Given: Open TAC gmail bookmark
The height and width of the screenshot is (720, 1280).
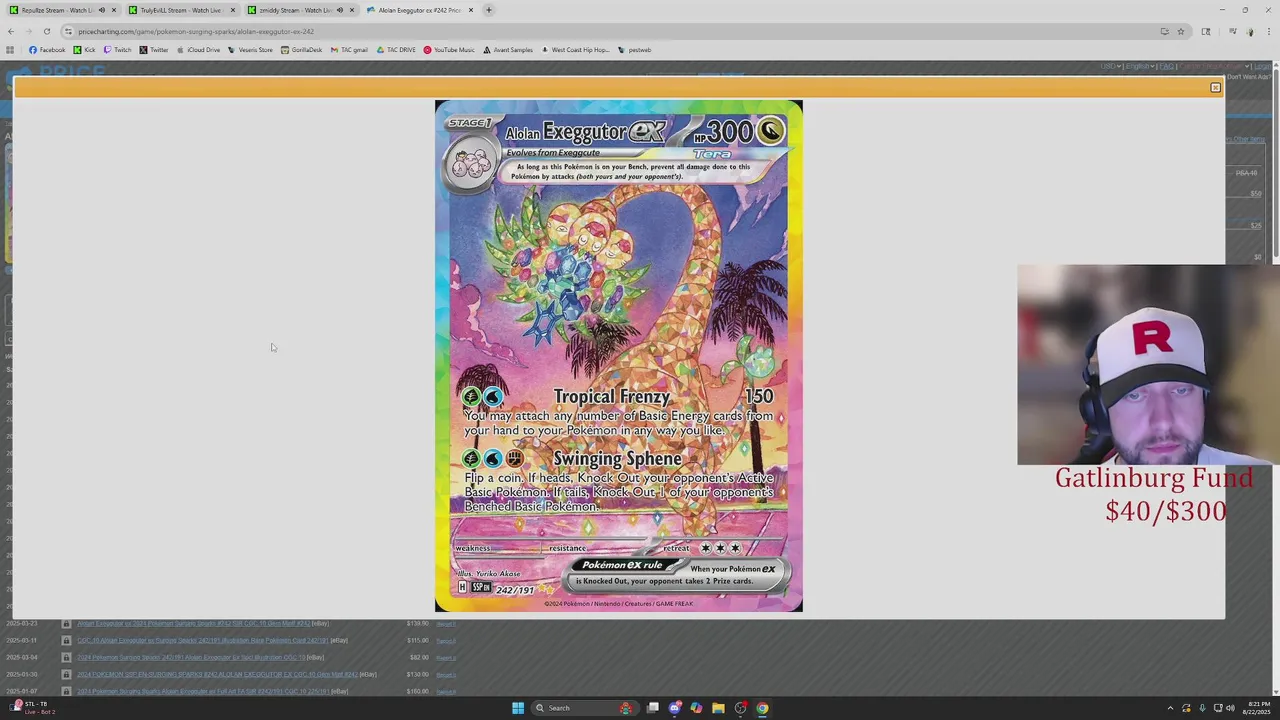Looking at the screenshot, I should (x=349, y=50).
